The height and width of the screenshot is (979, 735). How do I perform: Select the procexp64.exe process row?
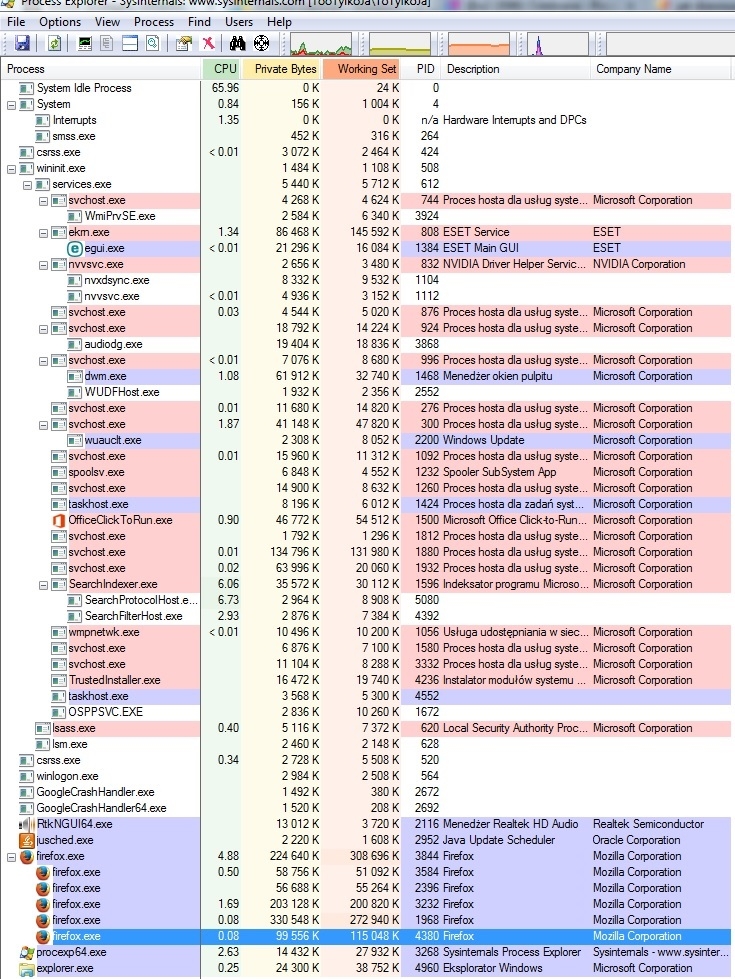click(367, 952)
